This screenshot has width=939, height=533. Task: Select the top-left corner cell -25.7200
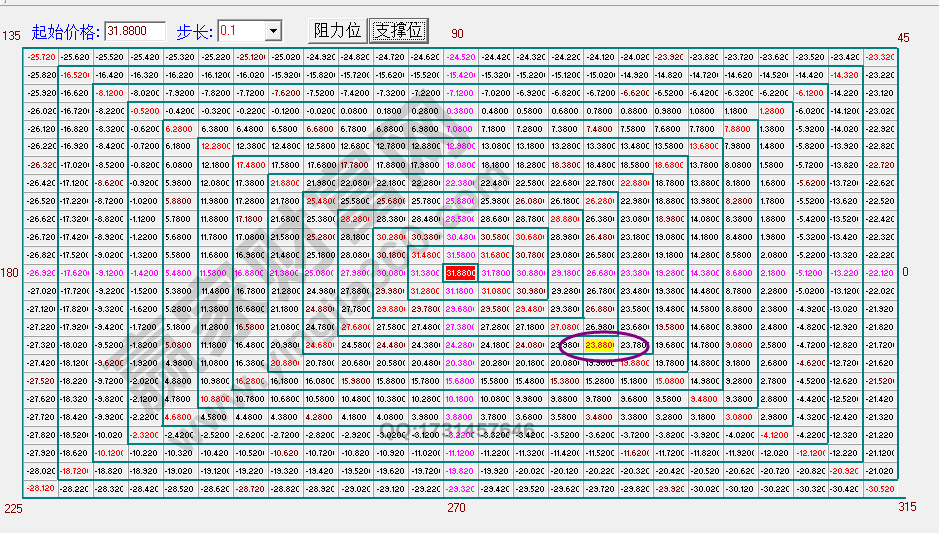tap(41, 57)
